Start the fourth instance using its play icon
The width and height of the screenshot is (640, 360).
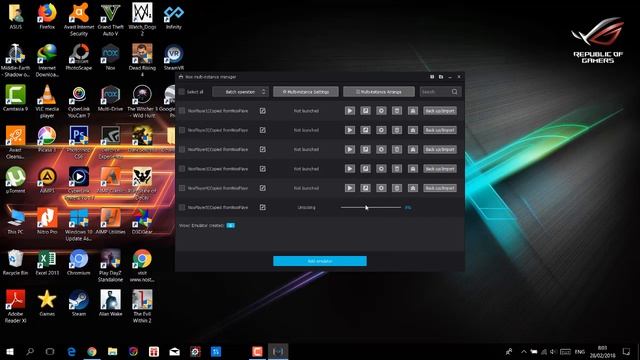[350, 169]
